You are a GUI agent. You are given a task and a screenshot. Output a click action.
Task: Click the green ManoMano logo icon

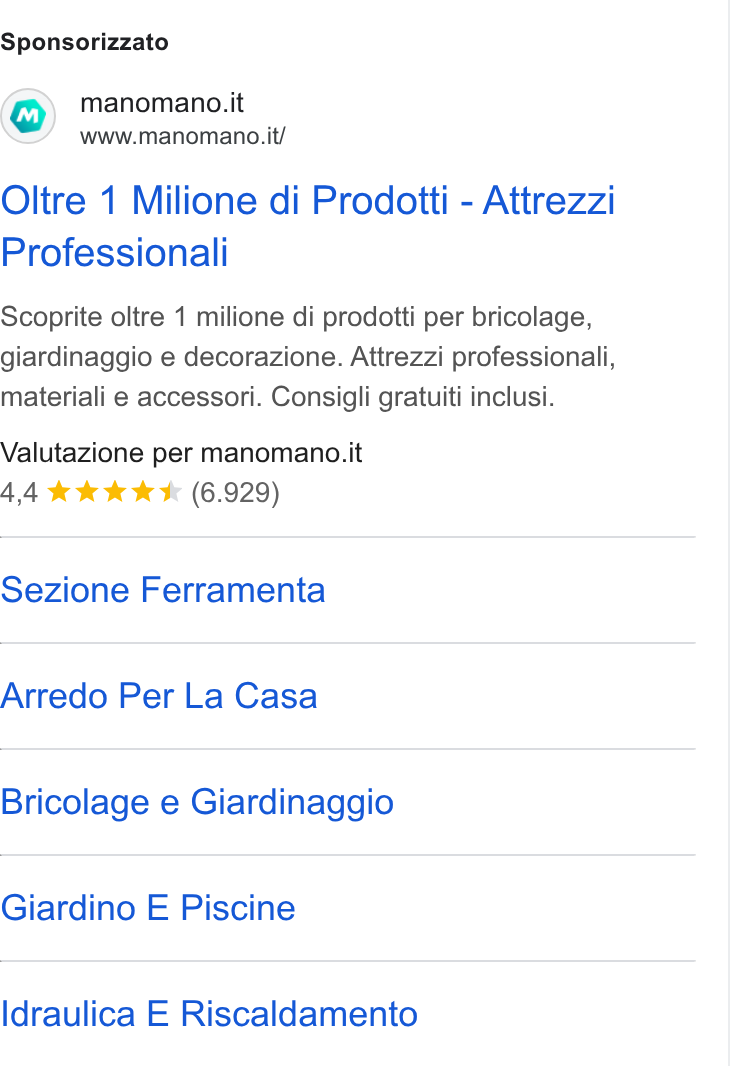click(28, 116)
